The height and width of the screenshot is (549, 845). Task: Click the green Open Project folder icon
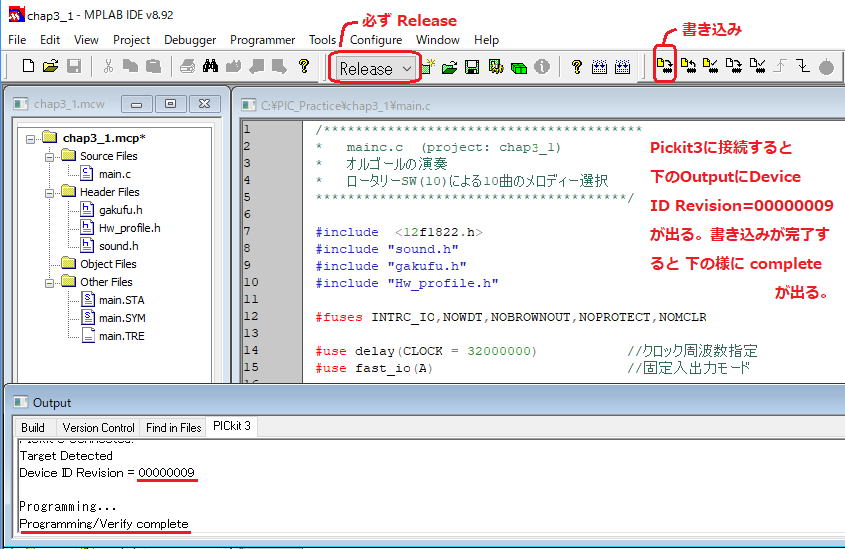click(x=450, y=68)
